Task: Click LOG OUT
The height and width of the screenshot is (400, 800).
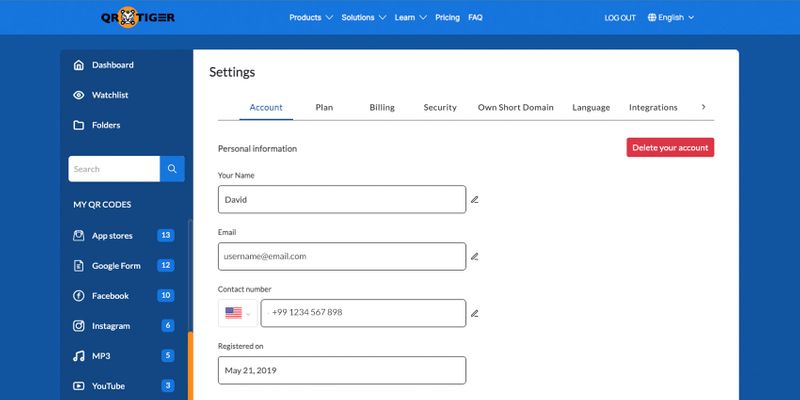Action: pyautogui.click(x=620, y=18)
